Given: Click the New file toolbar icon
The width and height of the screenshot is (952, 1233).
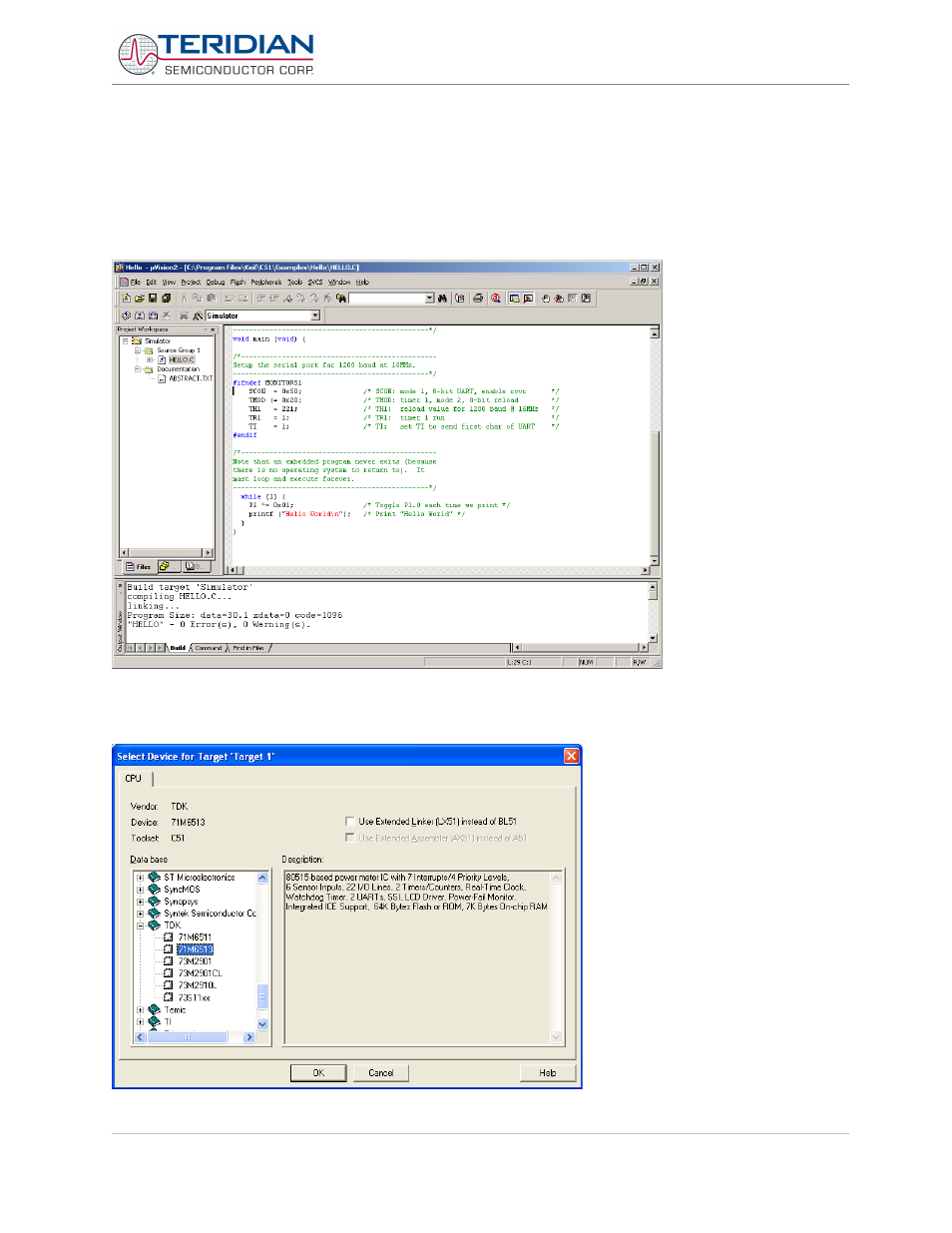Looking at the screenshot, I should pyautogui.click(x=126, y=299).
